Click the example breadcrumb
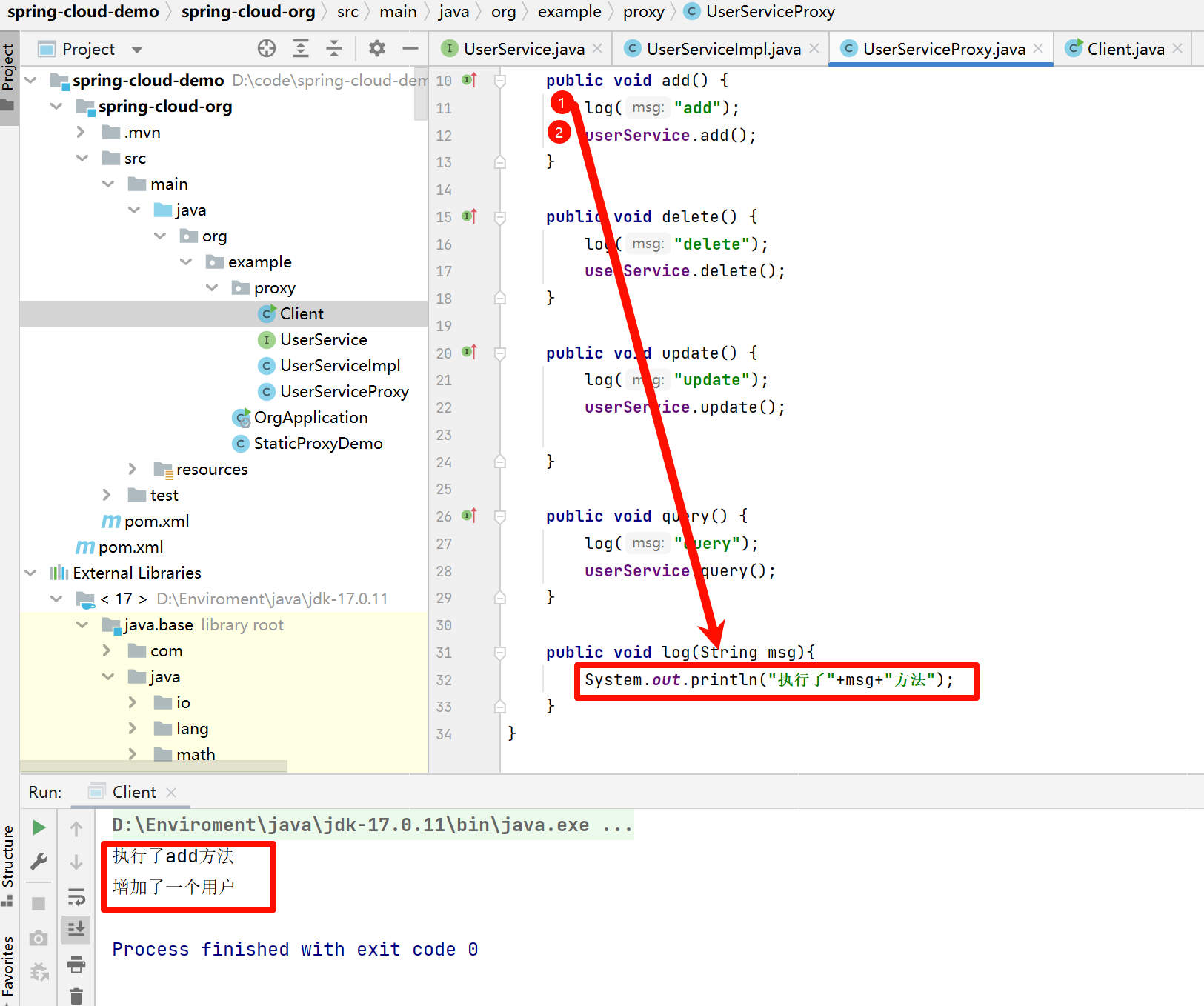The width and height of the screenshot is (1204, 1006). [570, 12]
